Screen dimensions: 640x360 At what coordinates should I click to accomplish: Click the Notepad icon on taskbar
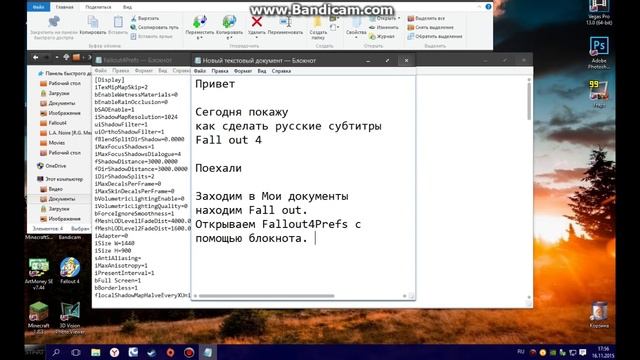(x=208, y=352)
